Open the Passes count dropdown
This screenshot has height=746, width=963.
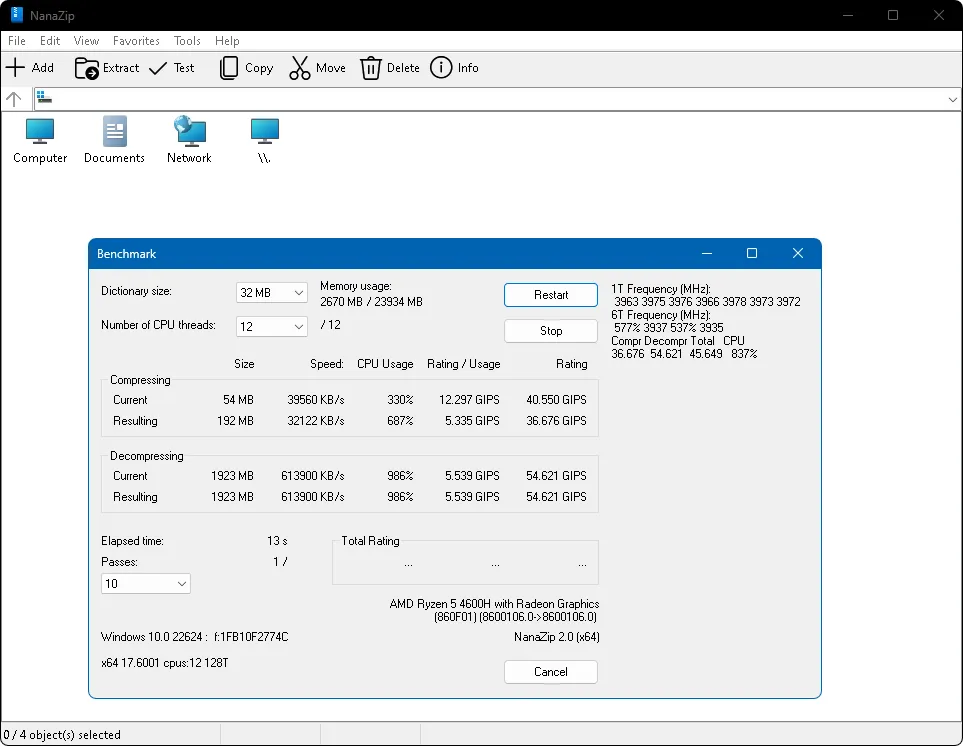click(146, 583)
